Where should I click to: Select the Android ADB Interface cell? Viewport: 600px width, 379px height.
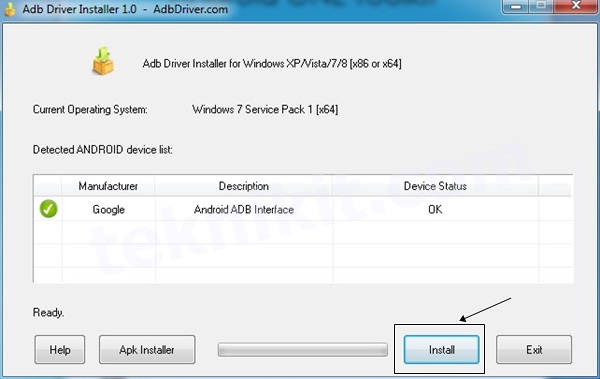244,209
